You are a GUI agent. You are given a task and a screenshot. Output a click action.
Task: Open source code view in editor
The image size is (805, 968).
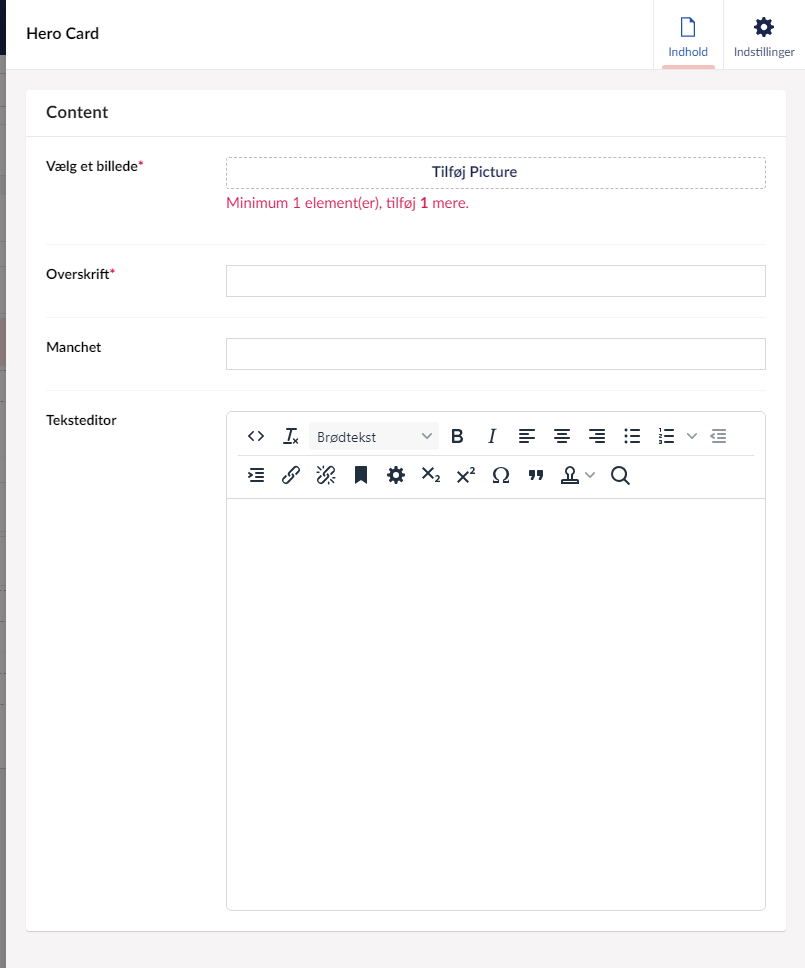(256, 436)
